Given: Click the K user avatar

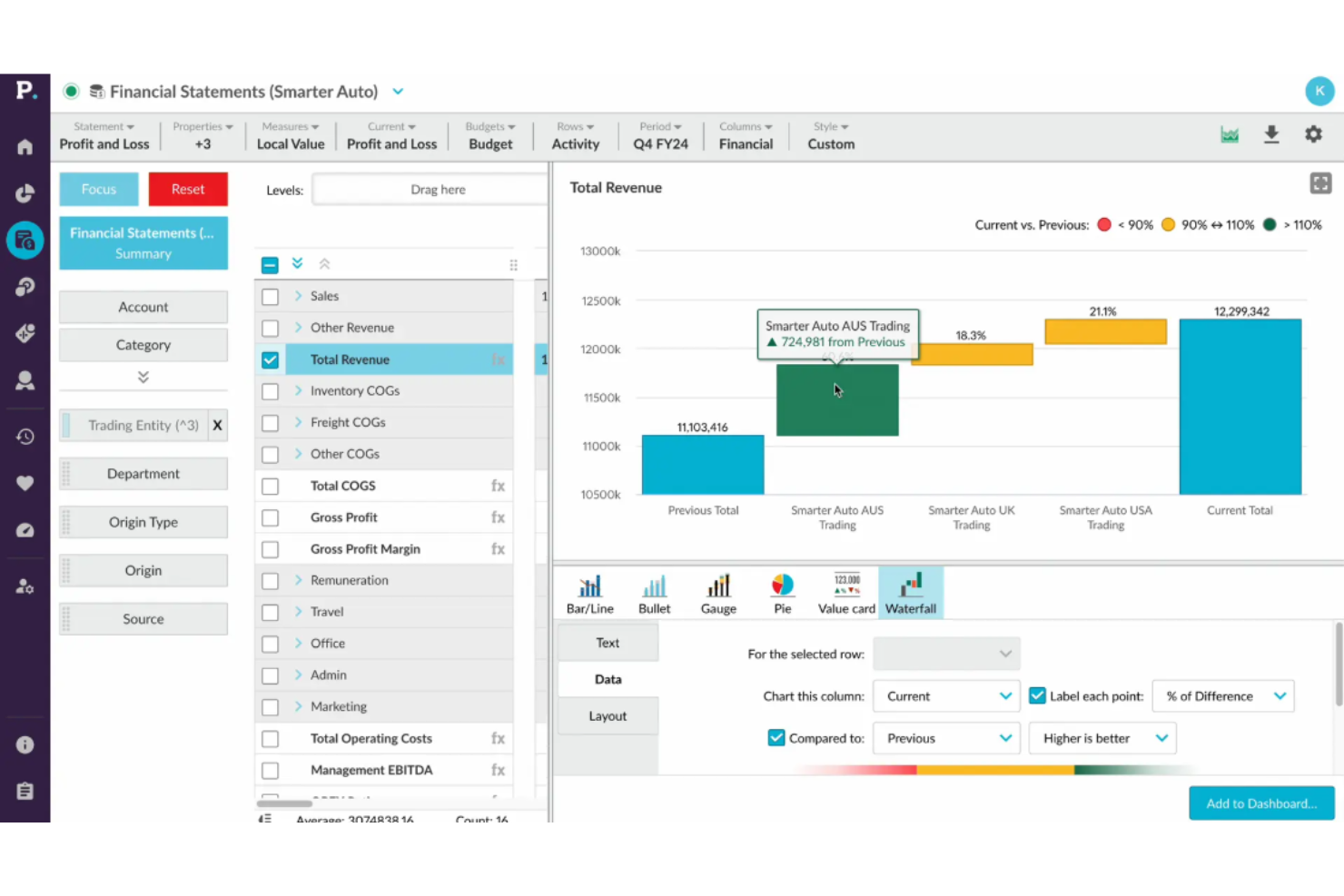Looking at the screenshot, I should point(1319,91).
